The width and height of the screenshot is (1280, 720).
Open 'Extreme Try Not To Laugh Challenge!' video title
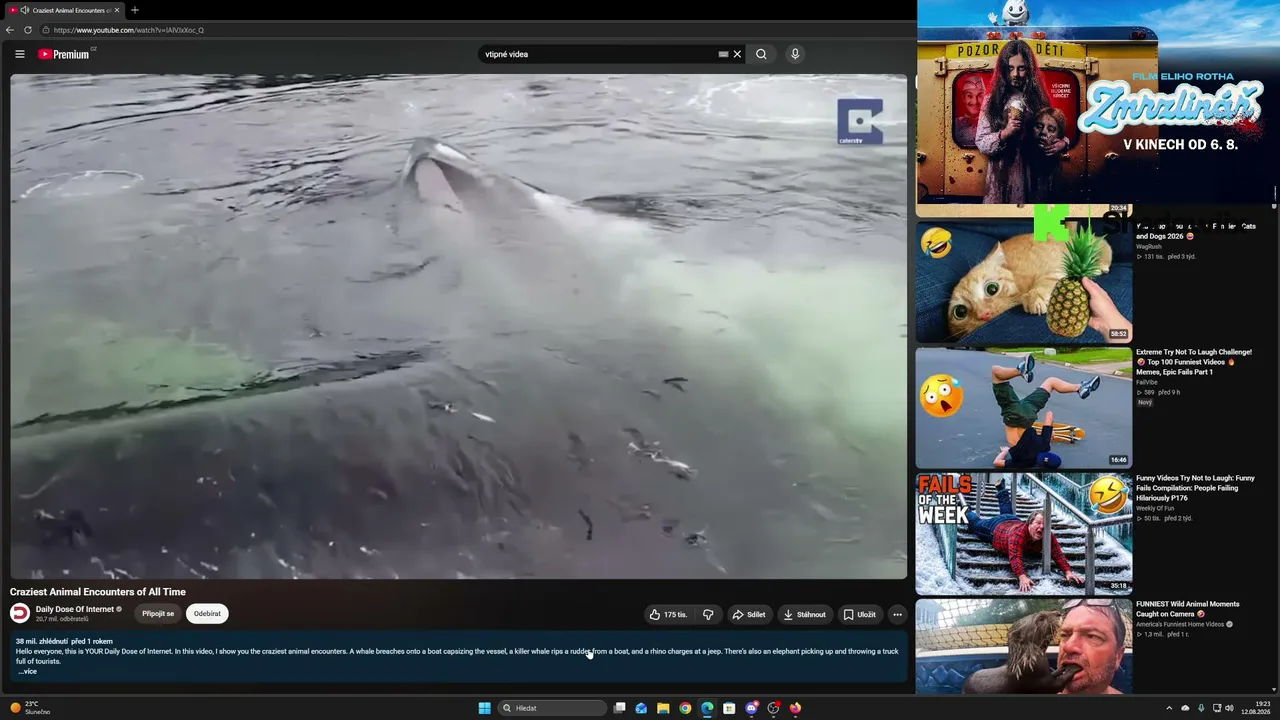(1194, 362)
